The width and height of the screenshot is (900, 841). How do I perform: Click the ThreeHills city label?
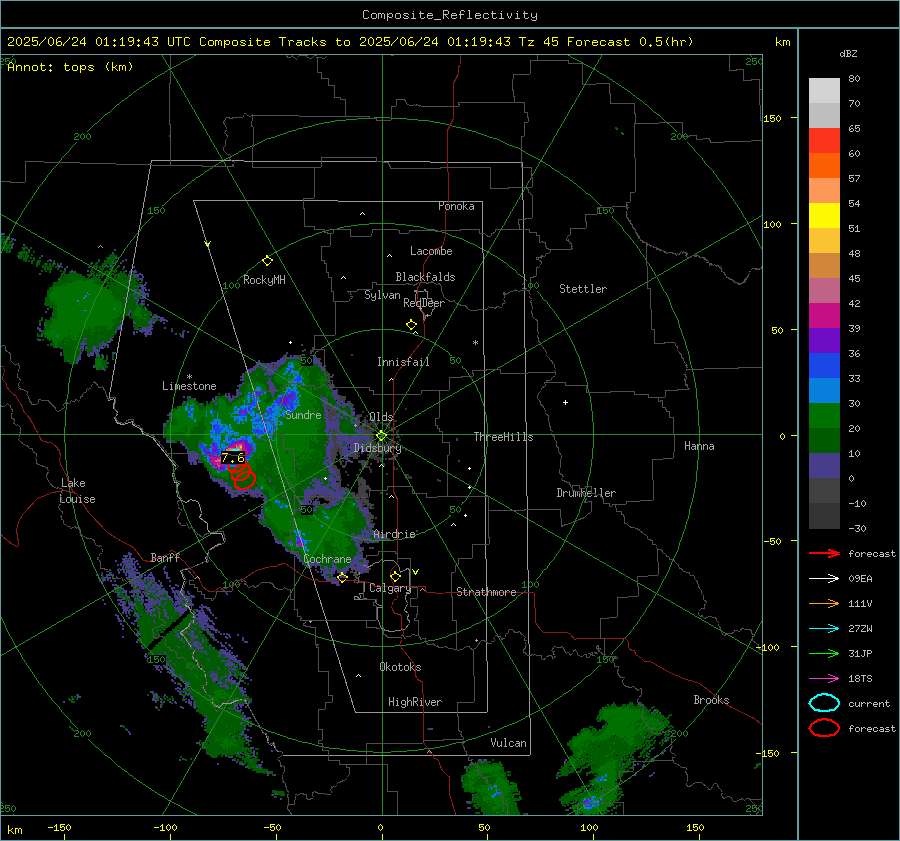point(503,437)
